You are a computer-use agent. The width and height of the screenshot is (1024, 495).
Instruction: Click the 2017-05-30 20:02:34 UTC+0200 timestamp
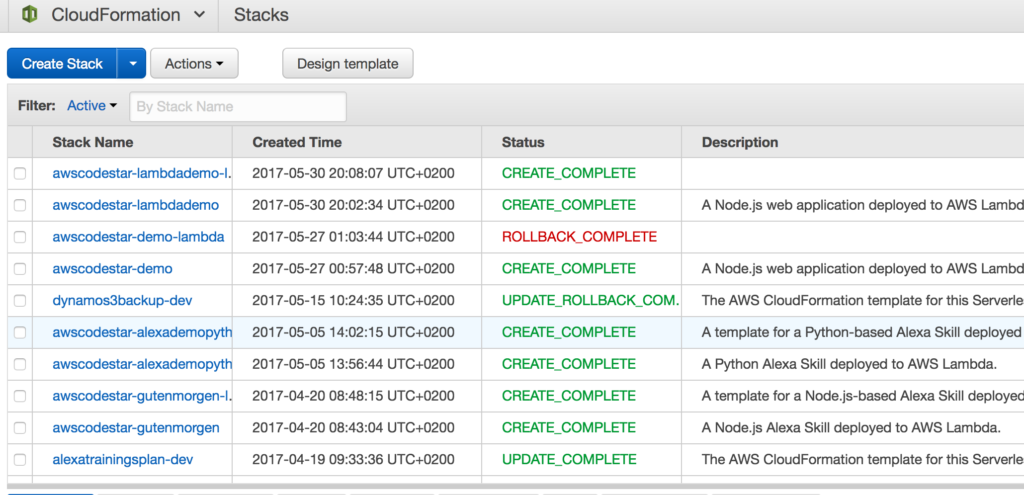353,205
